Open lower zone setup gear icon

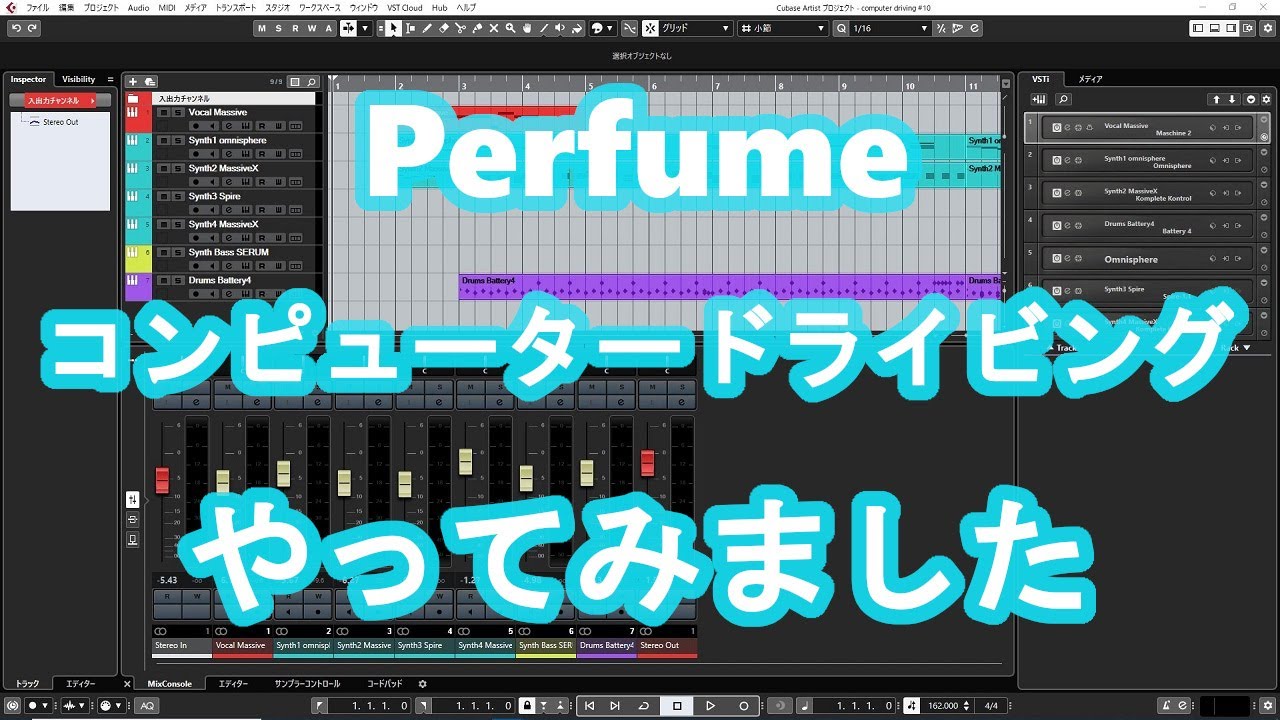pyautogui.click(x=422, y=684)
